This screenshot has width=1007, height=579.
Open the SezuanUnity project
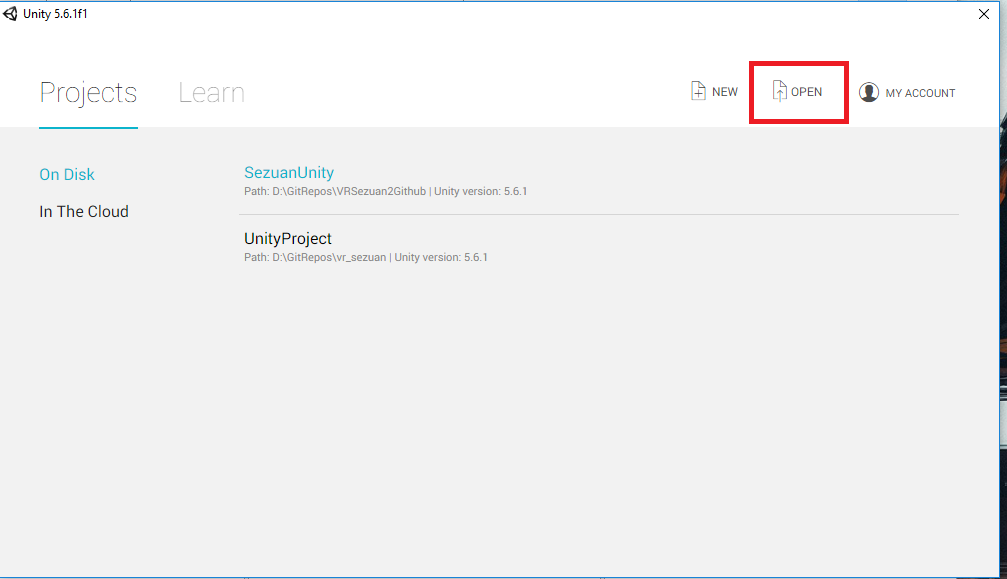(x=289, y=173)
